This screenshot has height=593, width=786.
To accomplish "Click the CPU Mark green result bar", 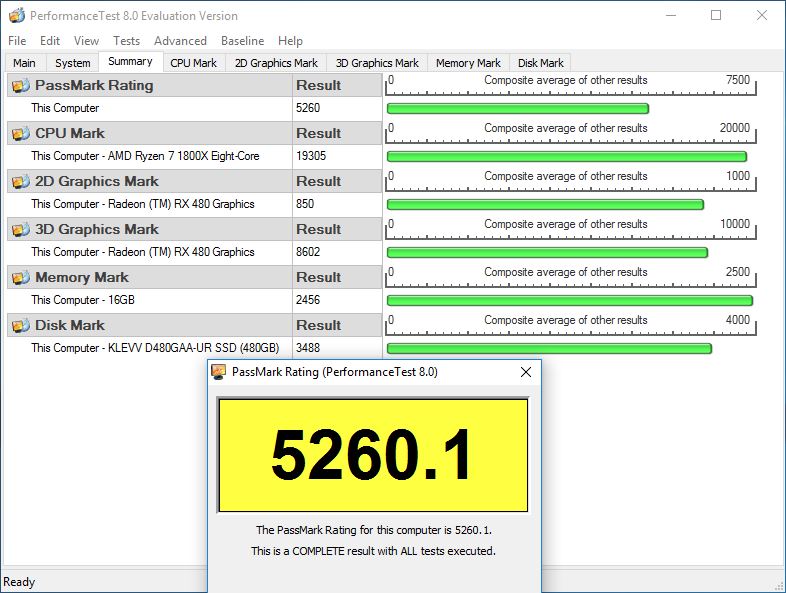I will (567, 156).
